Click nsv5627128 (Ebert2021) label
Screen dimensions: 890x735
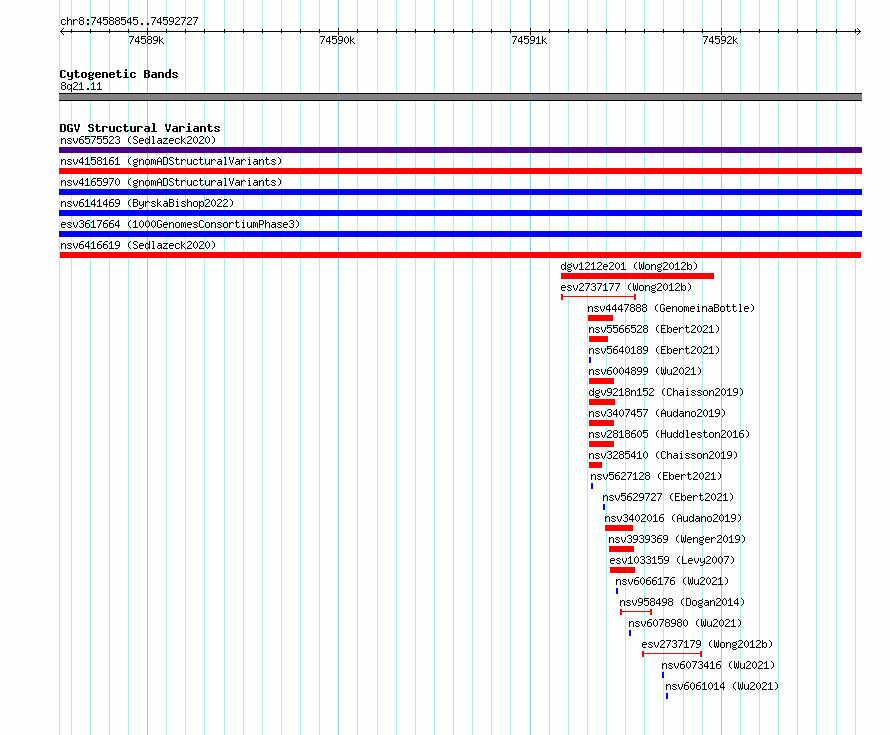point(656,476)
